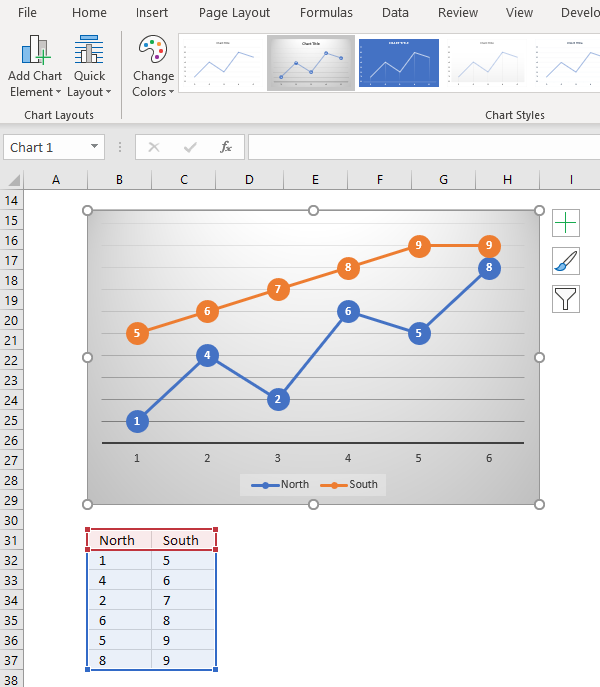This screenshot has width=600, height=687.
Task: Click the formula bar input field
Action: point(424,147)
